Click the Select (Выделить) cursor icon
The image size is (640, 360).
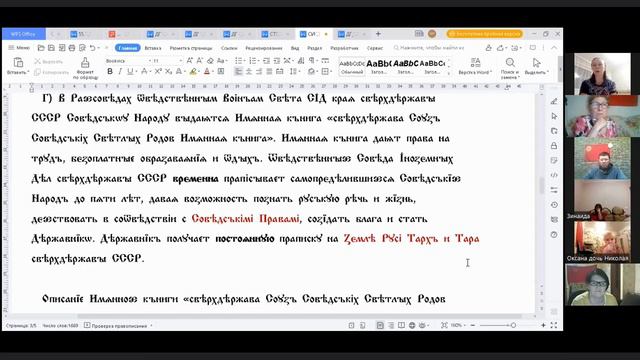pyautogui.click(x=536, y=62)
